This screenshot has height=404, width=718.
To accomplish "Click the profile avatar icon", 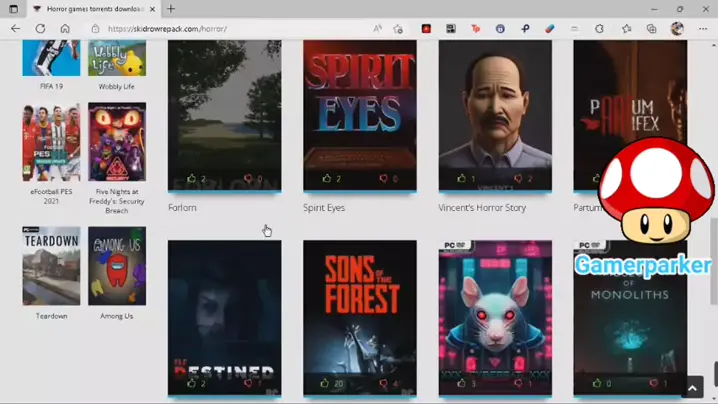I will pos(677,29).
